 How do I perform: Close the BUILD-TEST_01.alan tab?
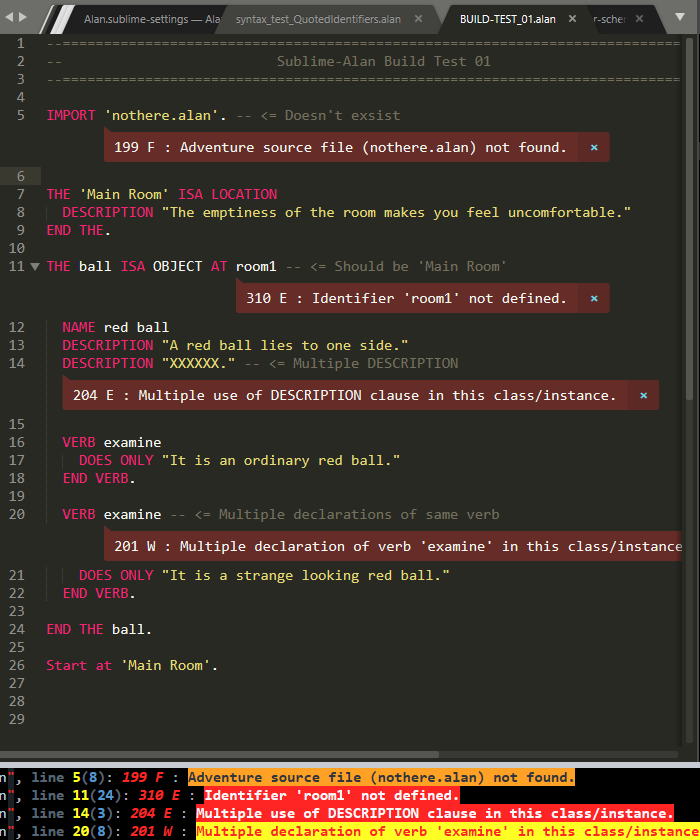572,19
